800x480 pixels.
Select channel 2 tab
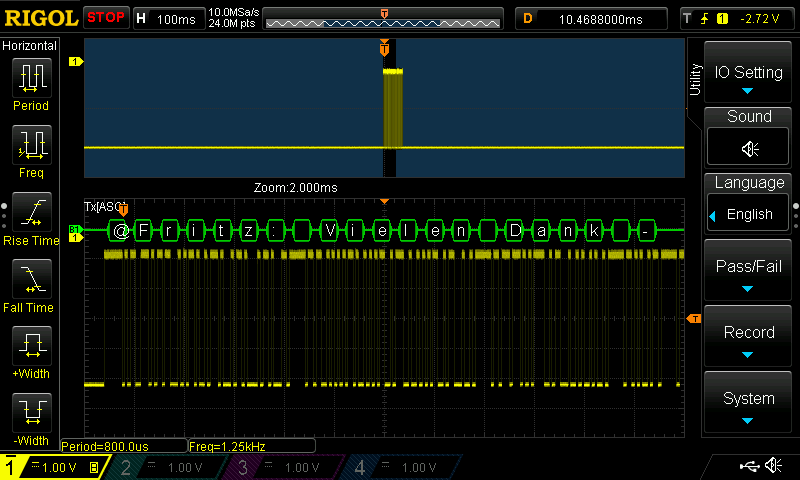(166, 467)
